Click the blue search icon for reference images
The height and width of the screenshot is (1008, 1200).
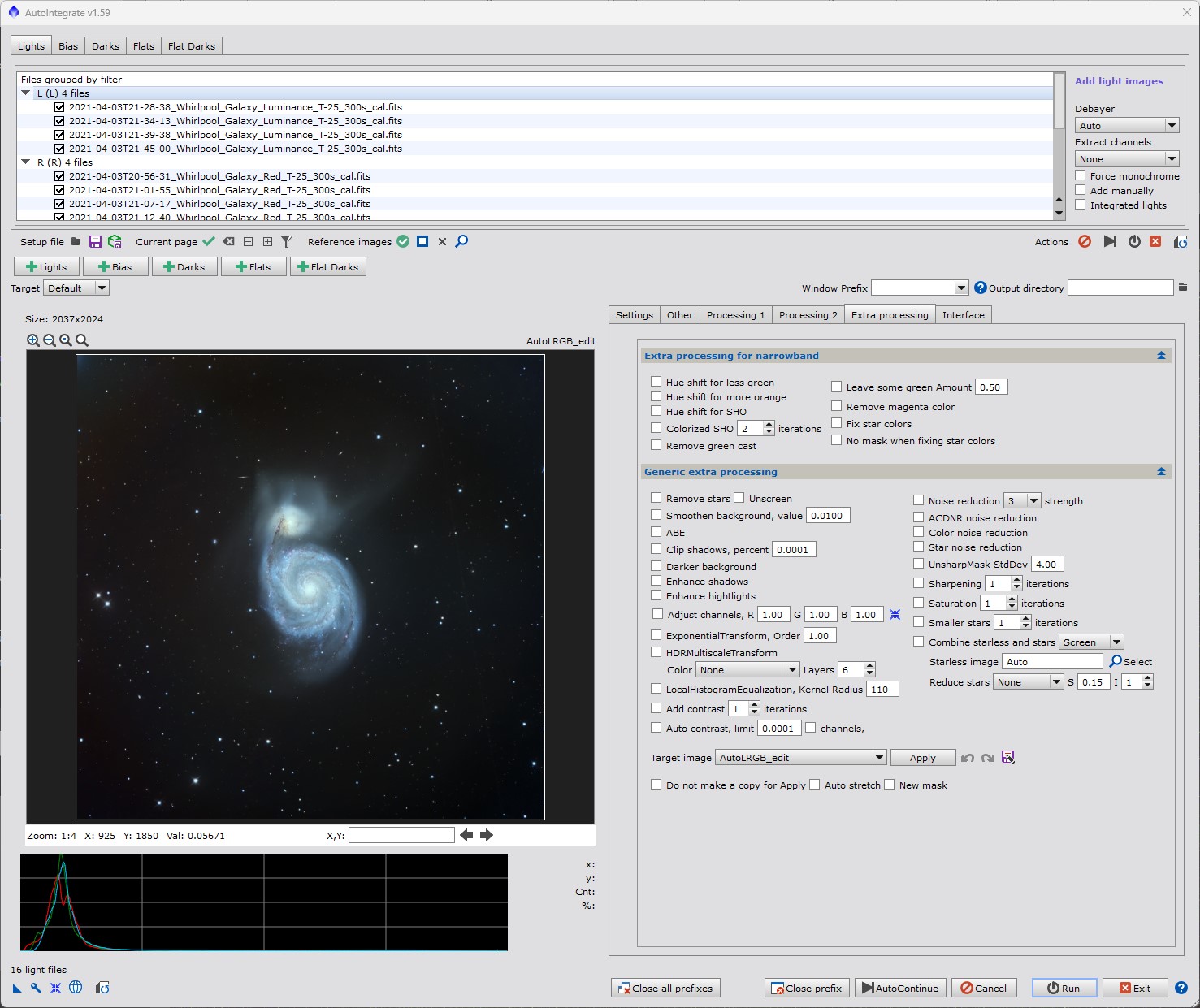coord(461,242)
